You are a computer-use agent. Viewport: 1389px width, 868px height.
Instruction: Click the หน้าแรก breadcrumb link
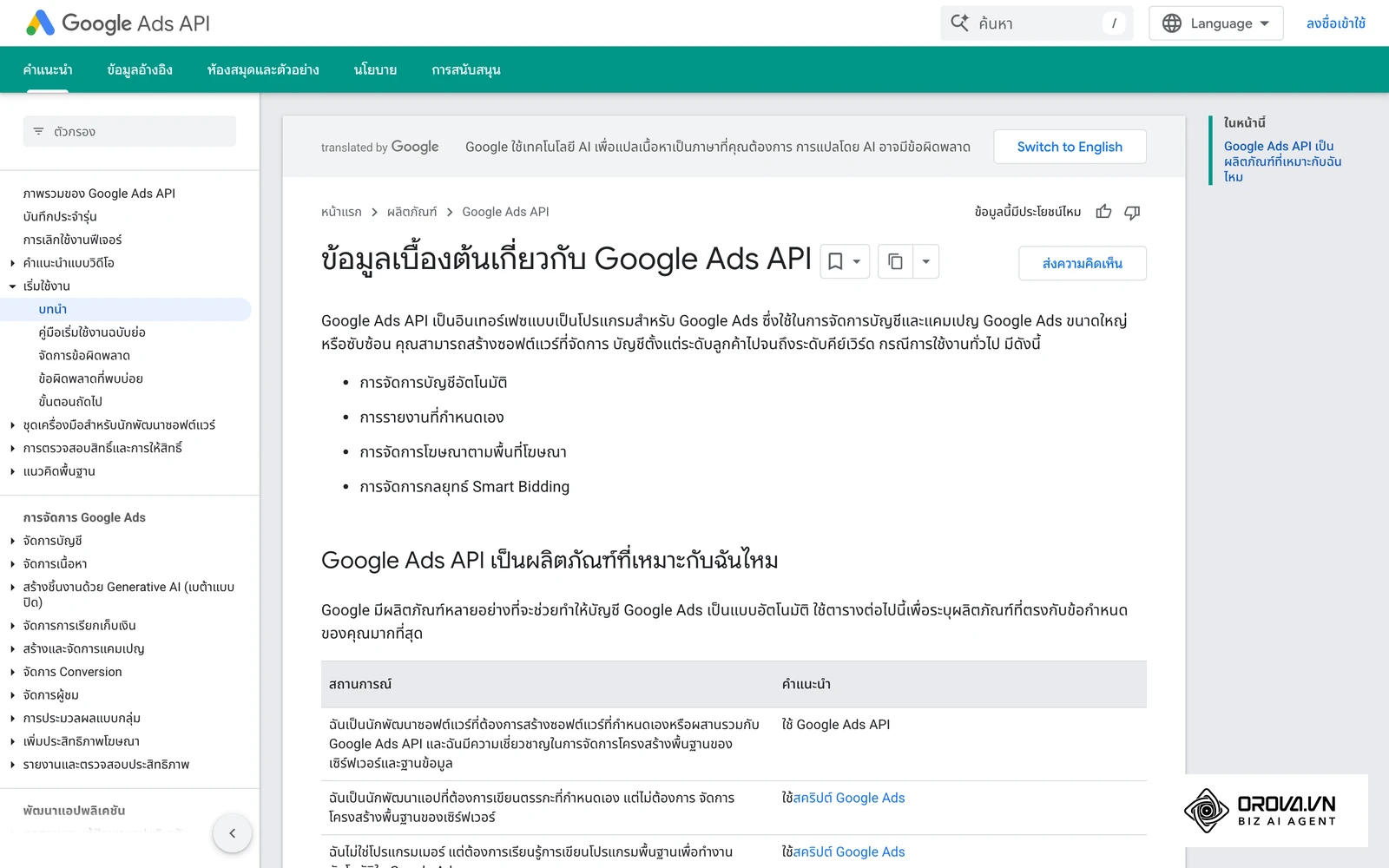click(x=341, y=212)
